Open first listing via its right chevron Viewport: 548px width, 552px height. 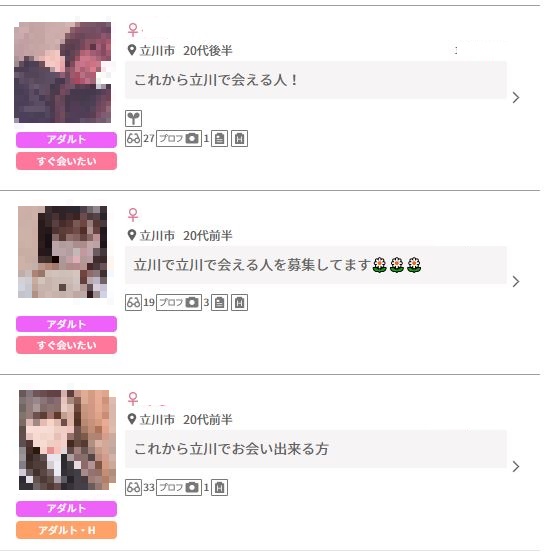(516, 98)
